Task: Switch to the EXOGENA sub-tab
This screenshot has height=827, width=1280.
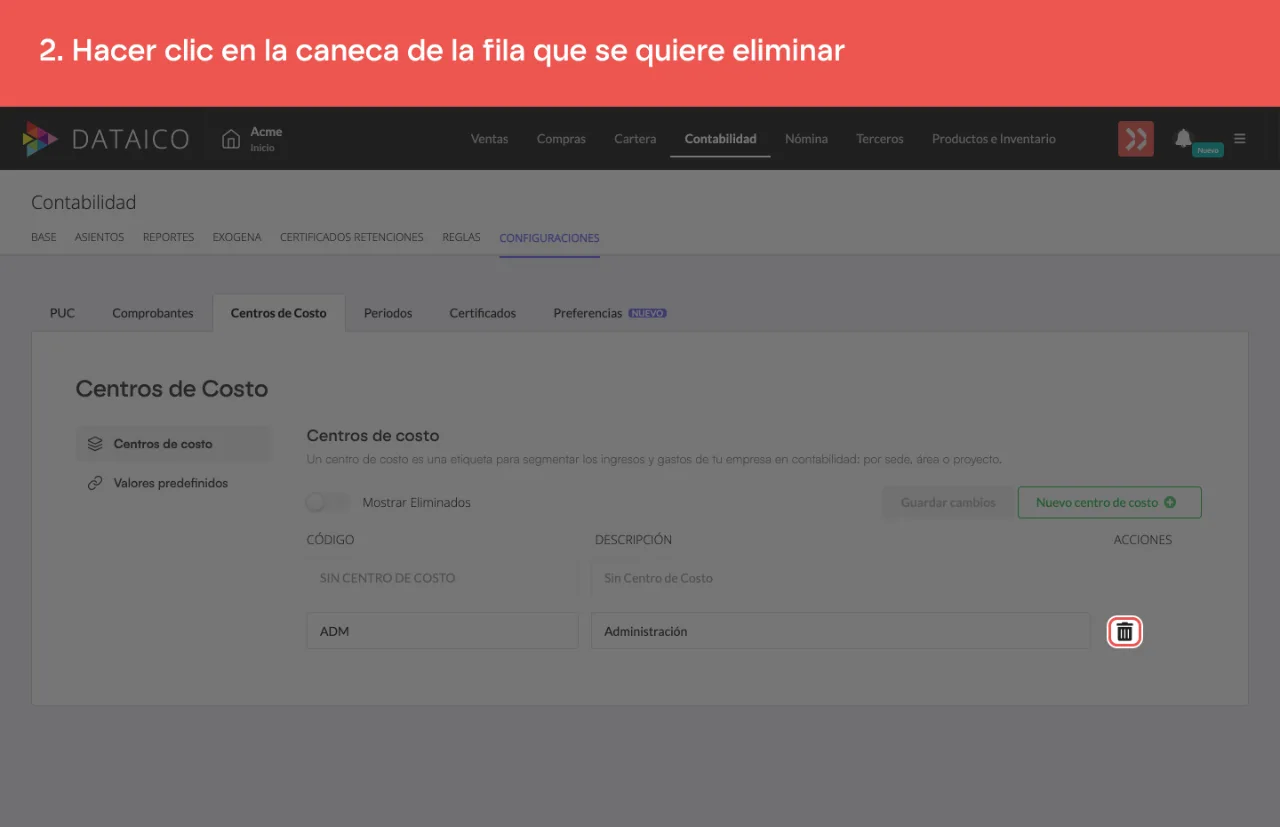Action: pos(237,238)
